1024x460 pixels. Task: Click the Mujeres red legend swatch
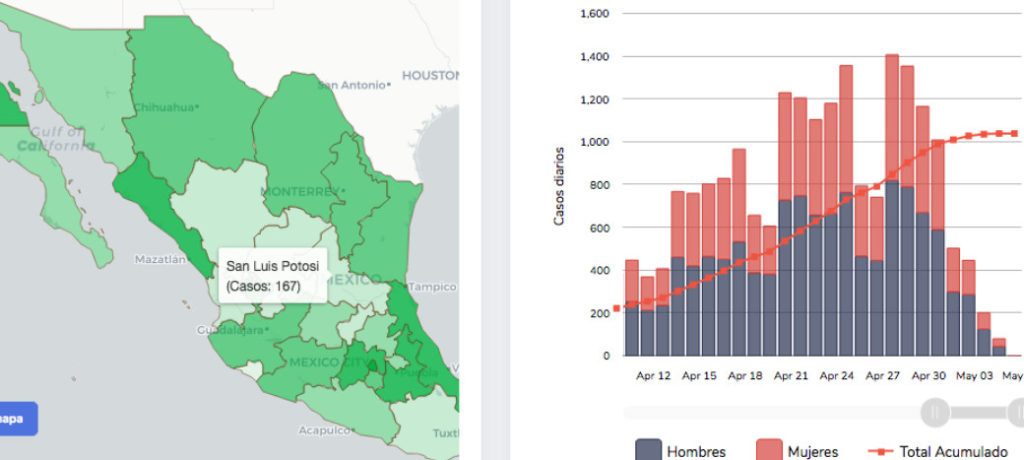tap(768, 450)
